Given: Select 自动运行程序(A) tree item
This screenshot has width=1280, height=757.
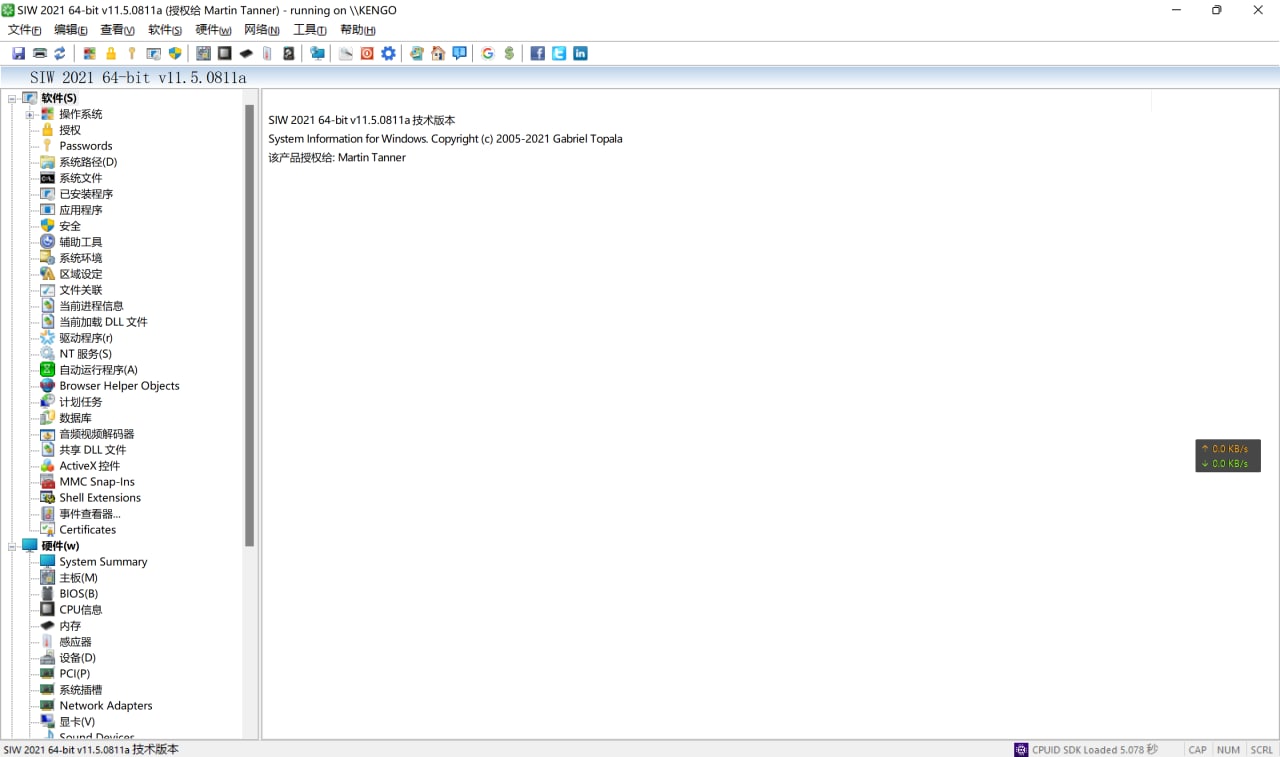Looking at the screenshot, I should (x=98, y=370).
